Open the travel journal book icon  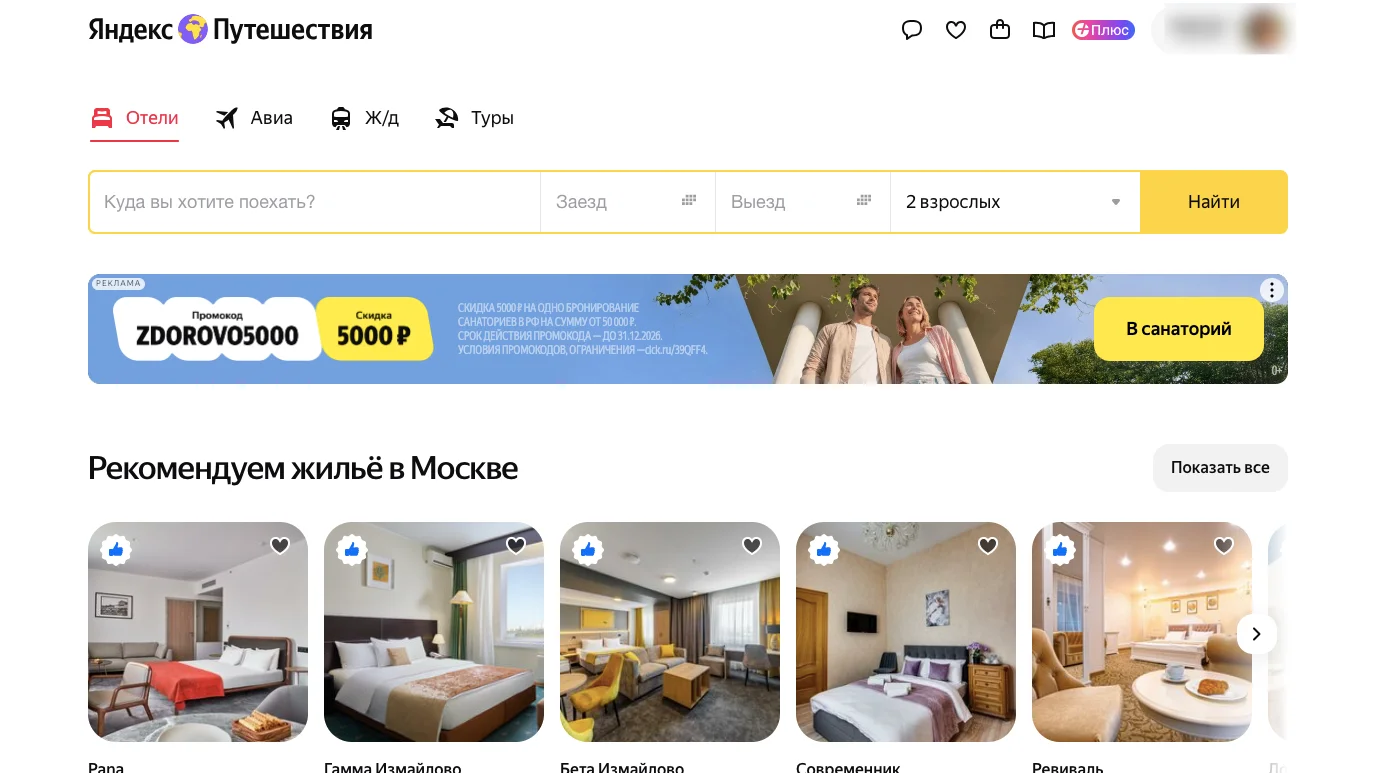pos(1044,30)
